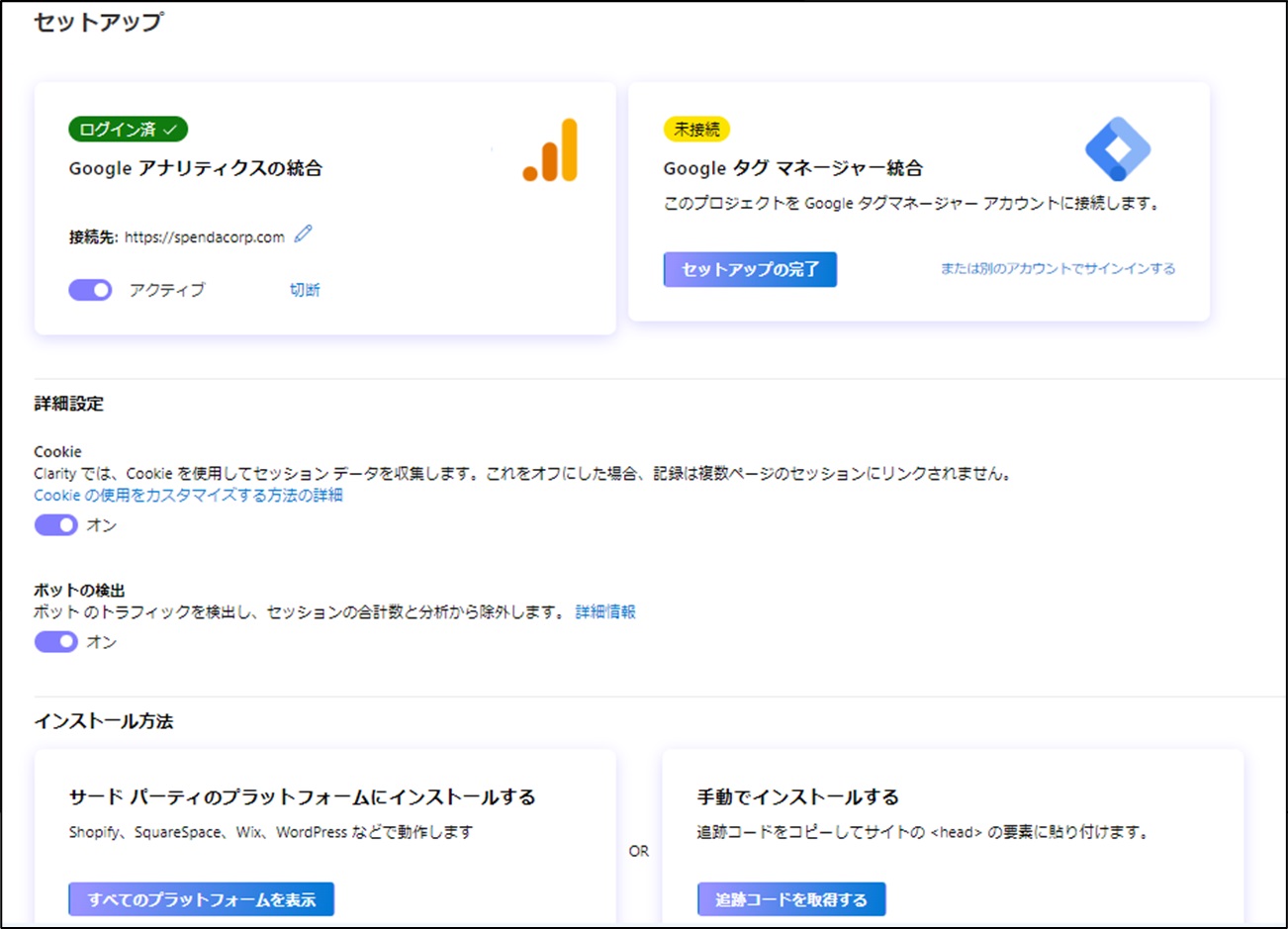Image resolution: width=1288 pixels, height=929 pixels.
Task: Open the または別のアカウントでサインインする link
Action: (1058, 268)
